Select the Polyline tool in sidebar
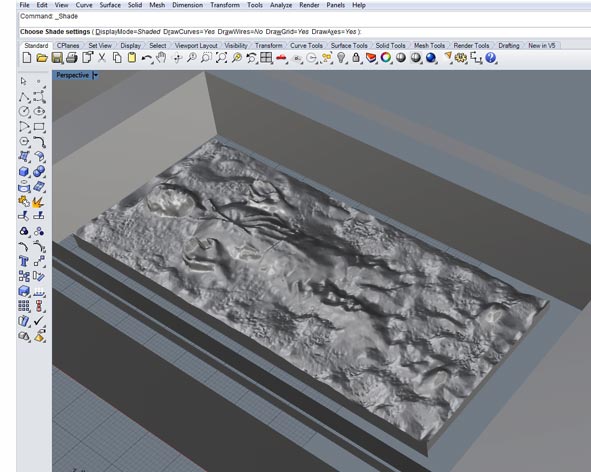This screenshot has width=591, height=472. pos(24,97)
